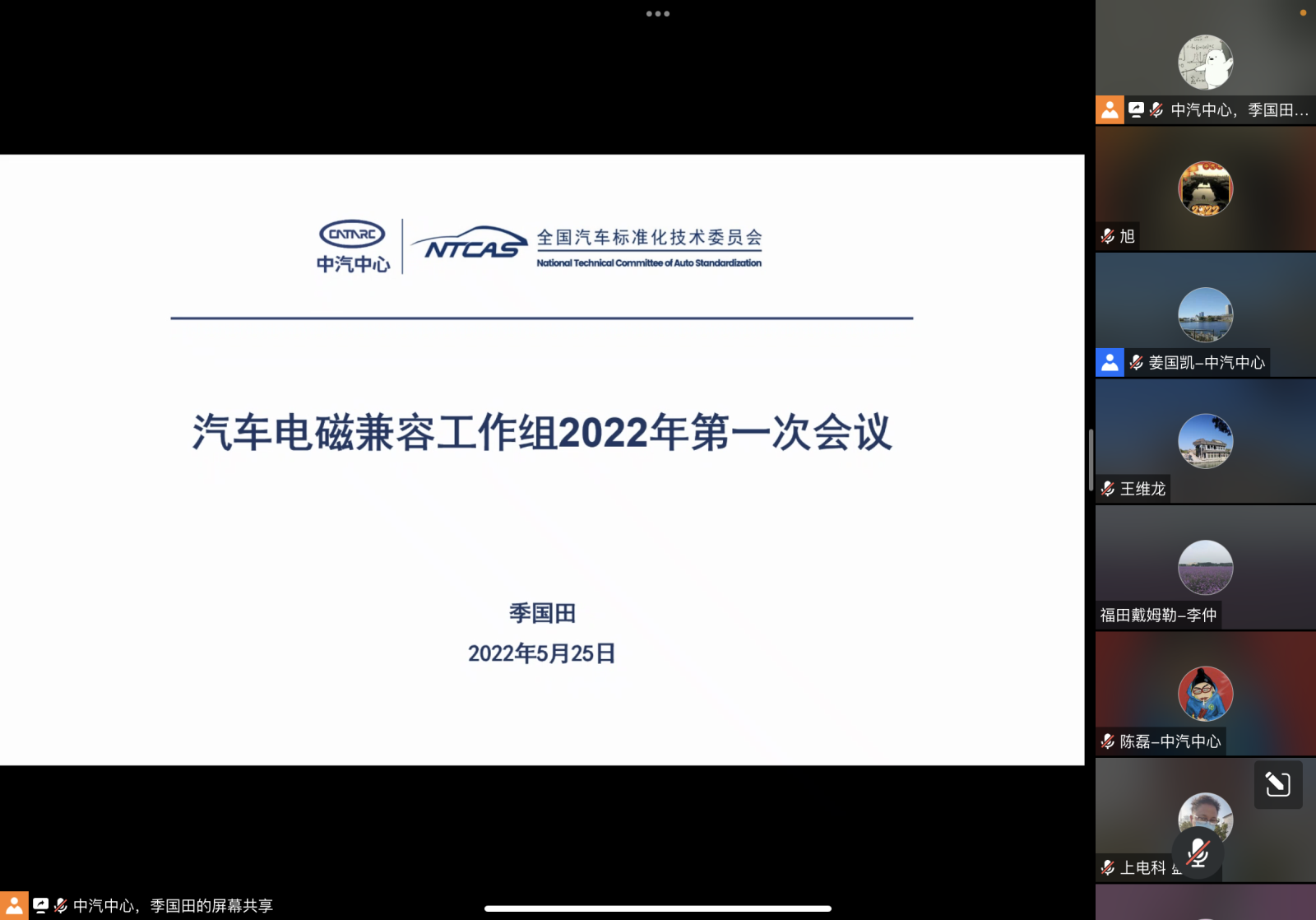Select the pencil annotation icon on 上电科's video tile
The width and height of the screenshot is (1316, 920).
(x=1278, y=785)
